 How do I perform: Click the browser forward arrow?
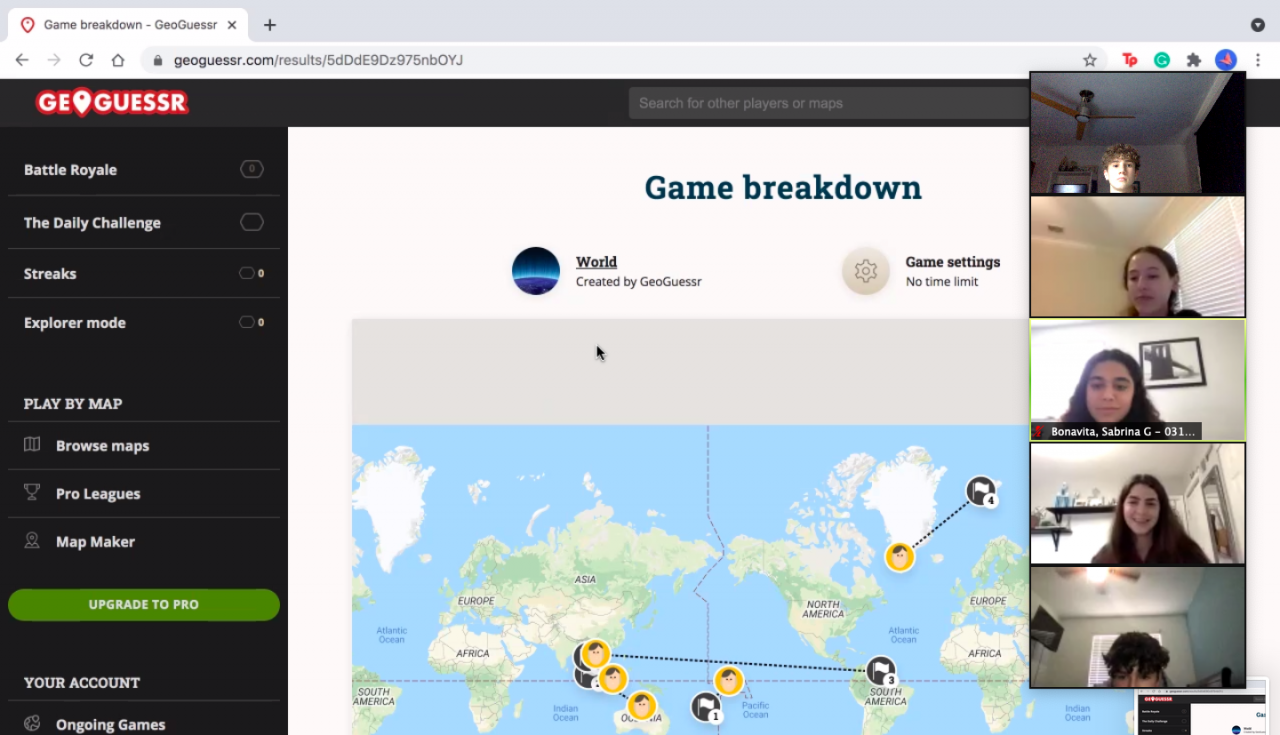pos(54,60)
